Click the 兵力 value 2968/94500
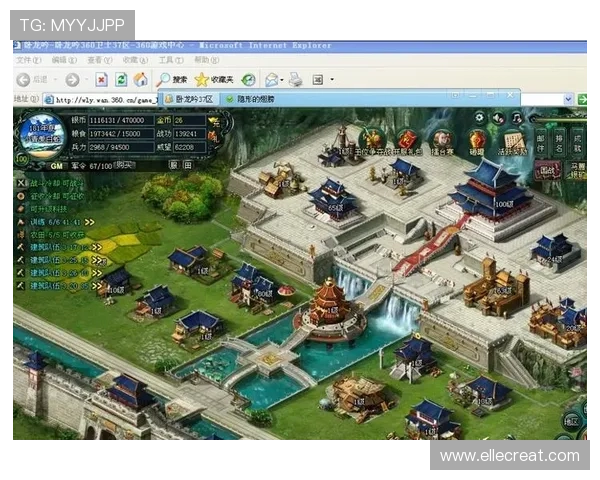 (x=121, y=147)
